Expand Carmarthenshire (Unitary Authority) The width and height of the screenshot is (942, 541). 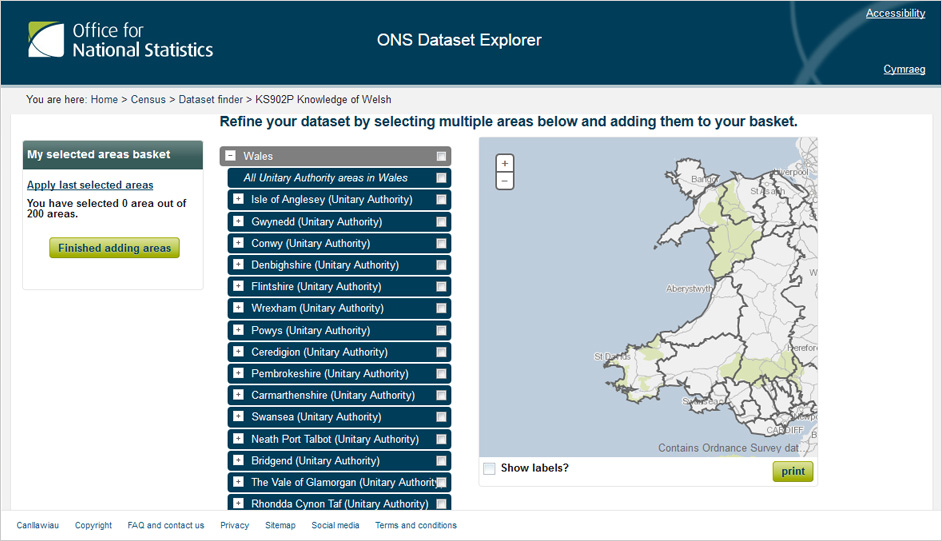click(x=239, y=394)
